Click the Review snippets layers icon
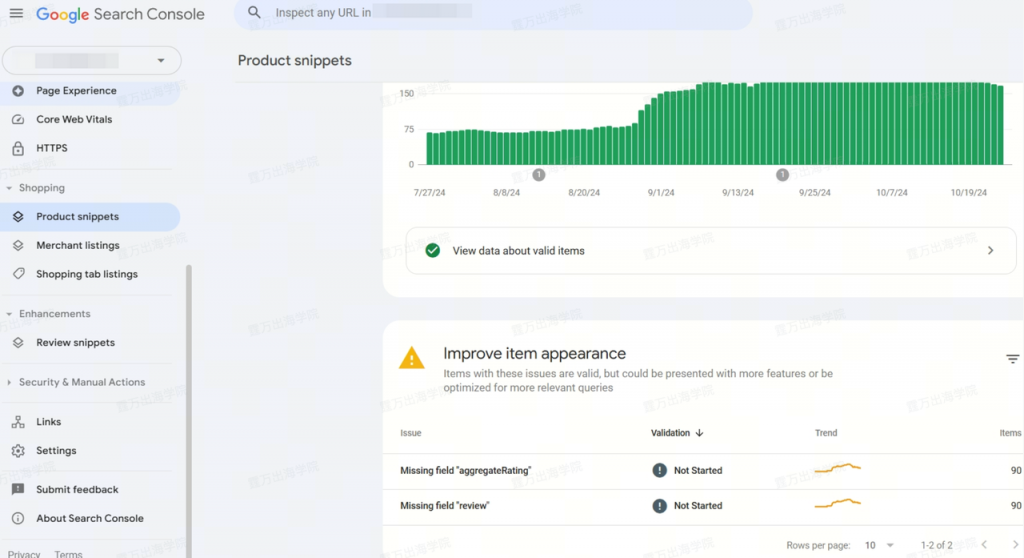This screenshot has width=1024, height=558. pos(18,342)
